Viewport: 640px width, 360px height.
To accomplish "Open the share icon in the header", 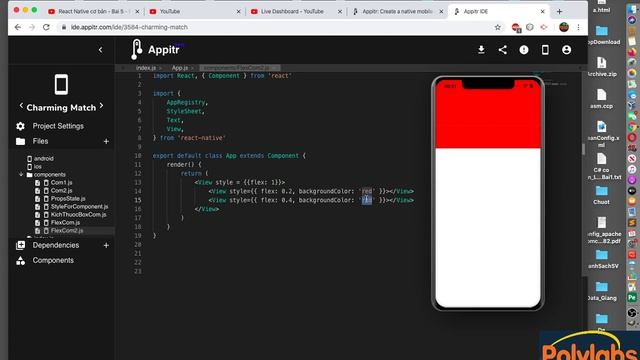I will (502, 50).
